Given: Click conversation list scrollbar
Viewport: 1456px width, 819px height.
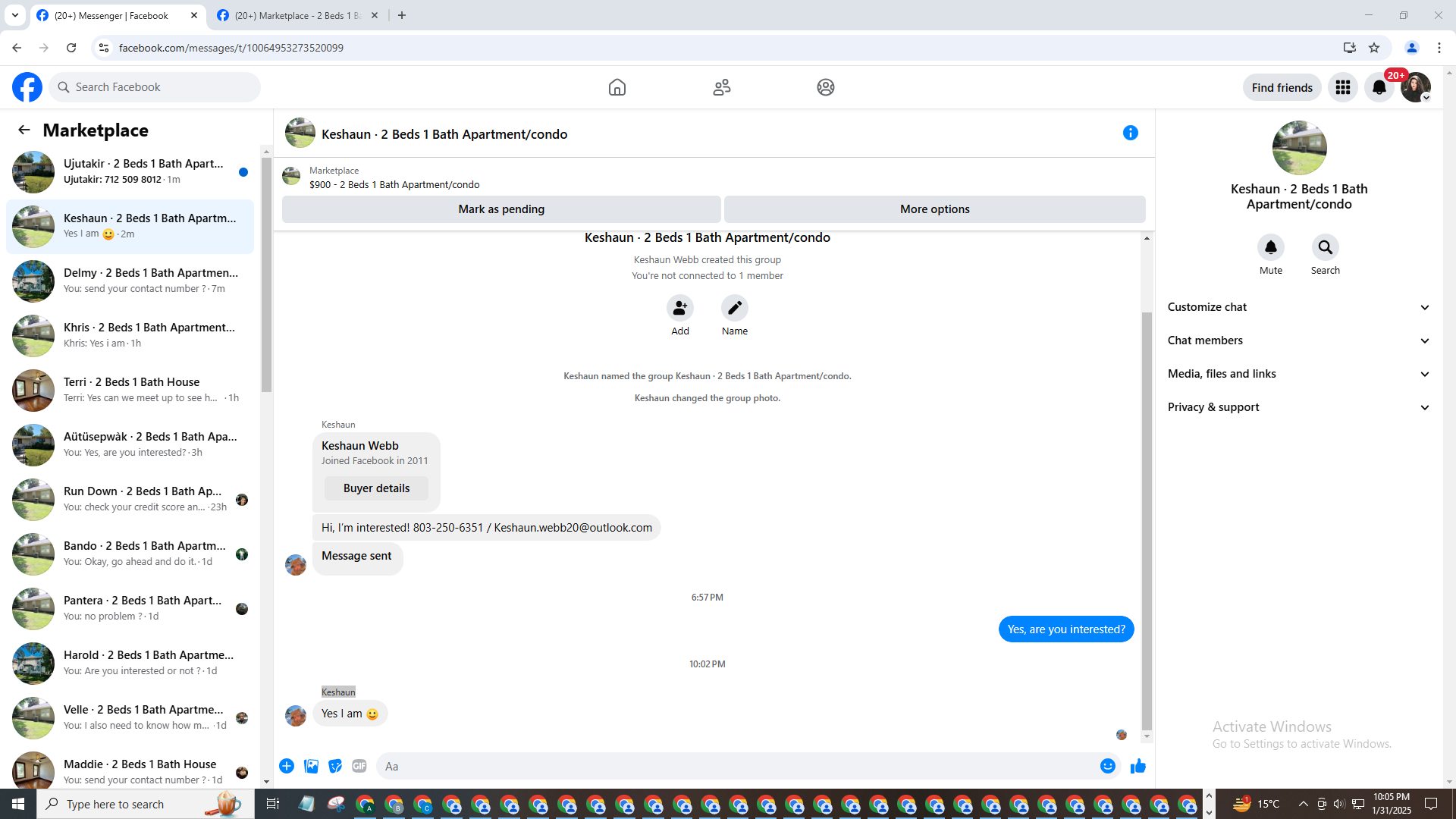Looking at the screenshot, I should tap(266, 275).
